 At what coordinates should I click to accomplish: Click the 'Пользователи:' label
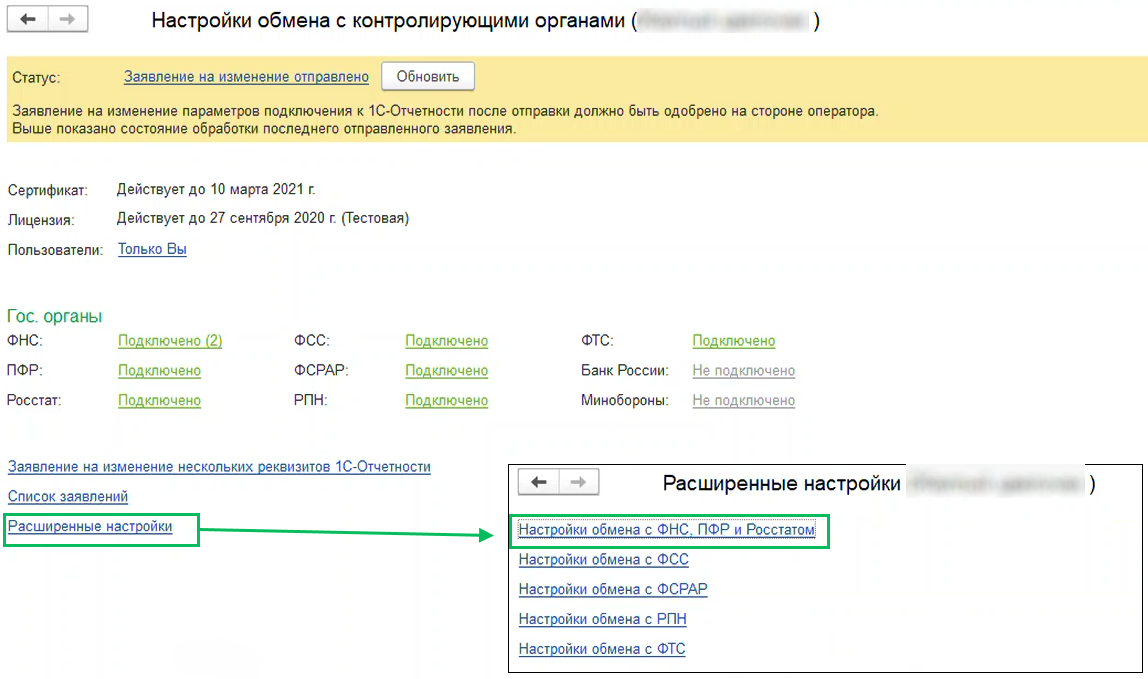click(x=56, y=250)
